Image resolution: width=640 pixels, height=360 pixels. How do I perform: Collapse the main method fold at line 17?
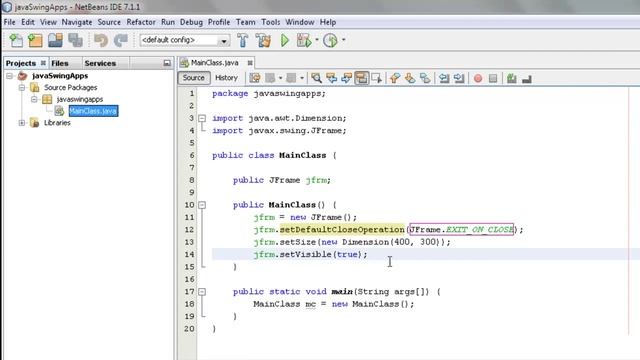tap(202, 292)
